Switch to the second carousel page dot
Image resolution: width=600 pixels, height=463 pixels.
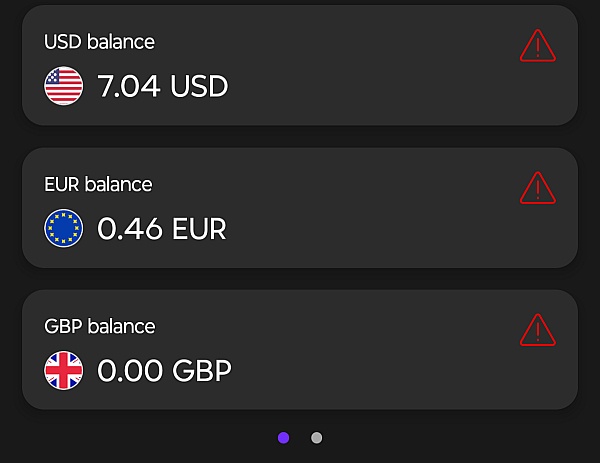point(316,437)
